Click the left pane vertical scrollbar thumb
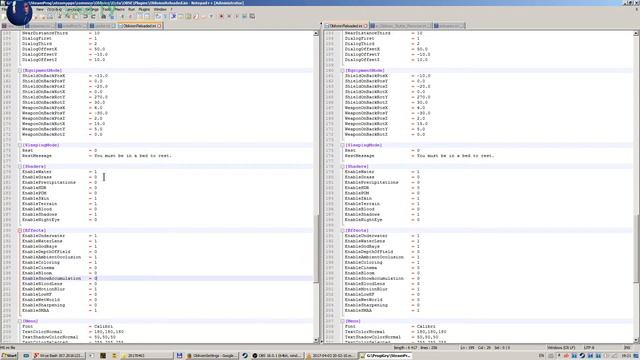The height and width of the screenshot is (360, 640). (x=316, y=248)
